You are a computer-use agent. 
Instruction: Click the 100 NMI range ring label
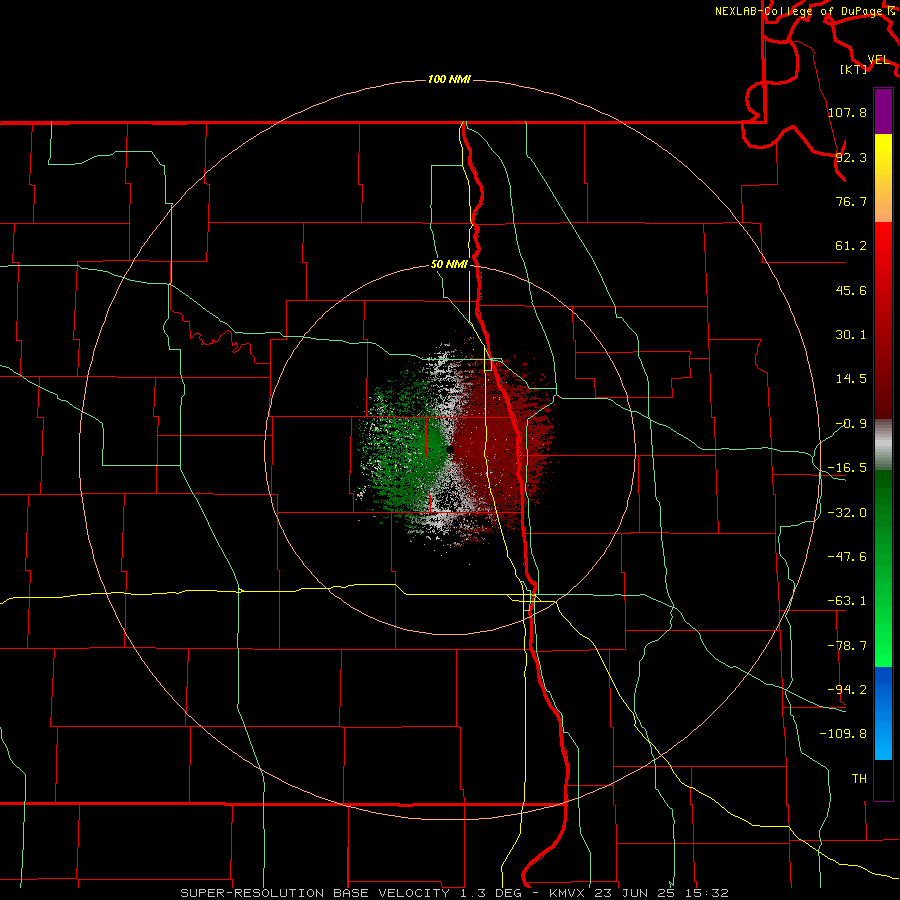click(x=449, y=79)
